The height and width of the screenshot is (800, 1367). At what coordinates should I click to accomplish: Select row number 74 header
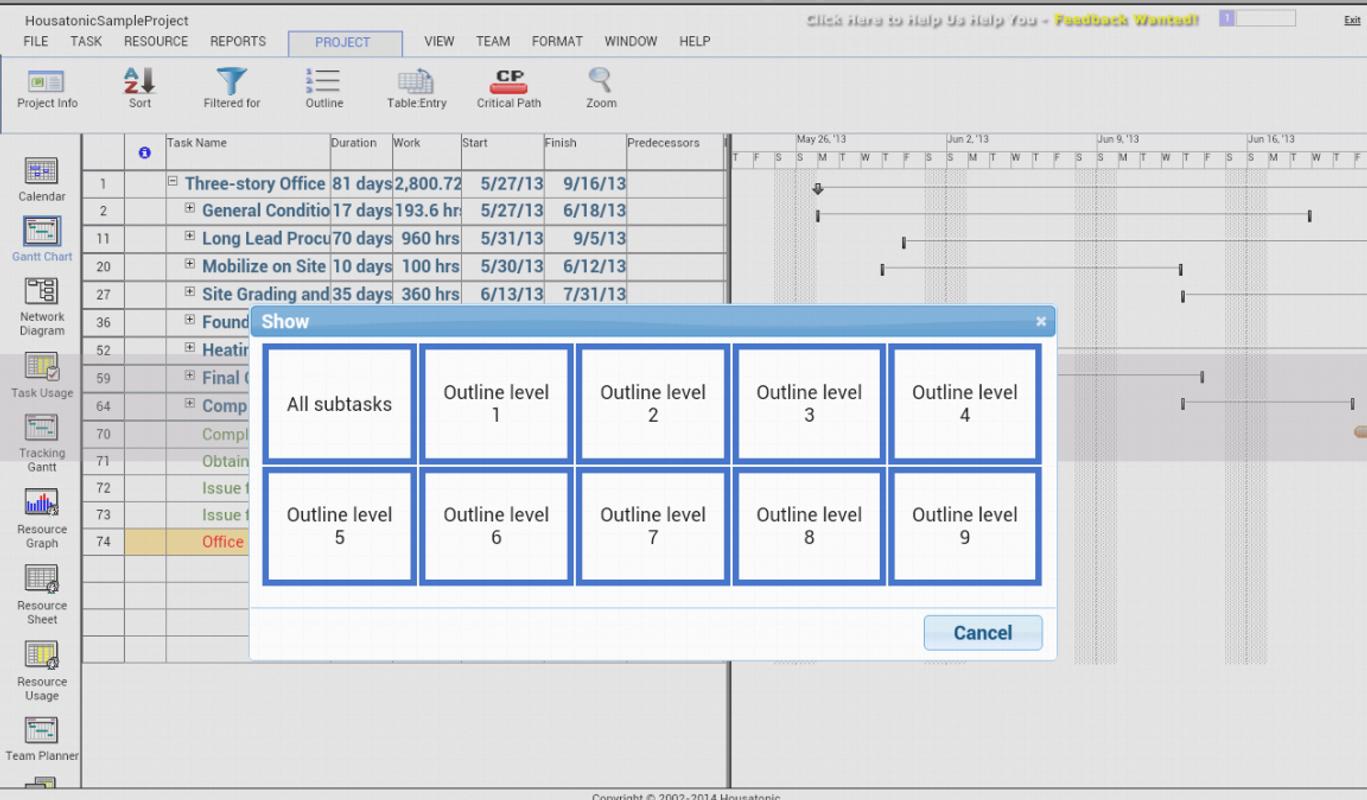[103, 541]
